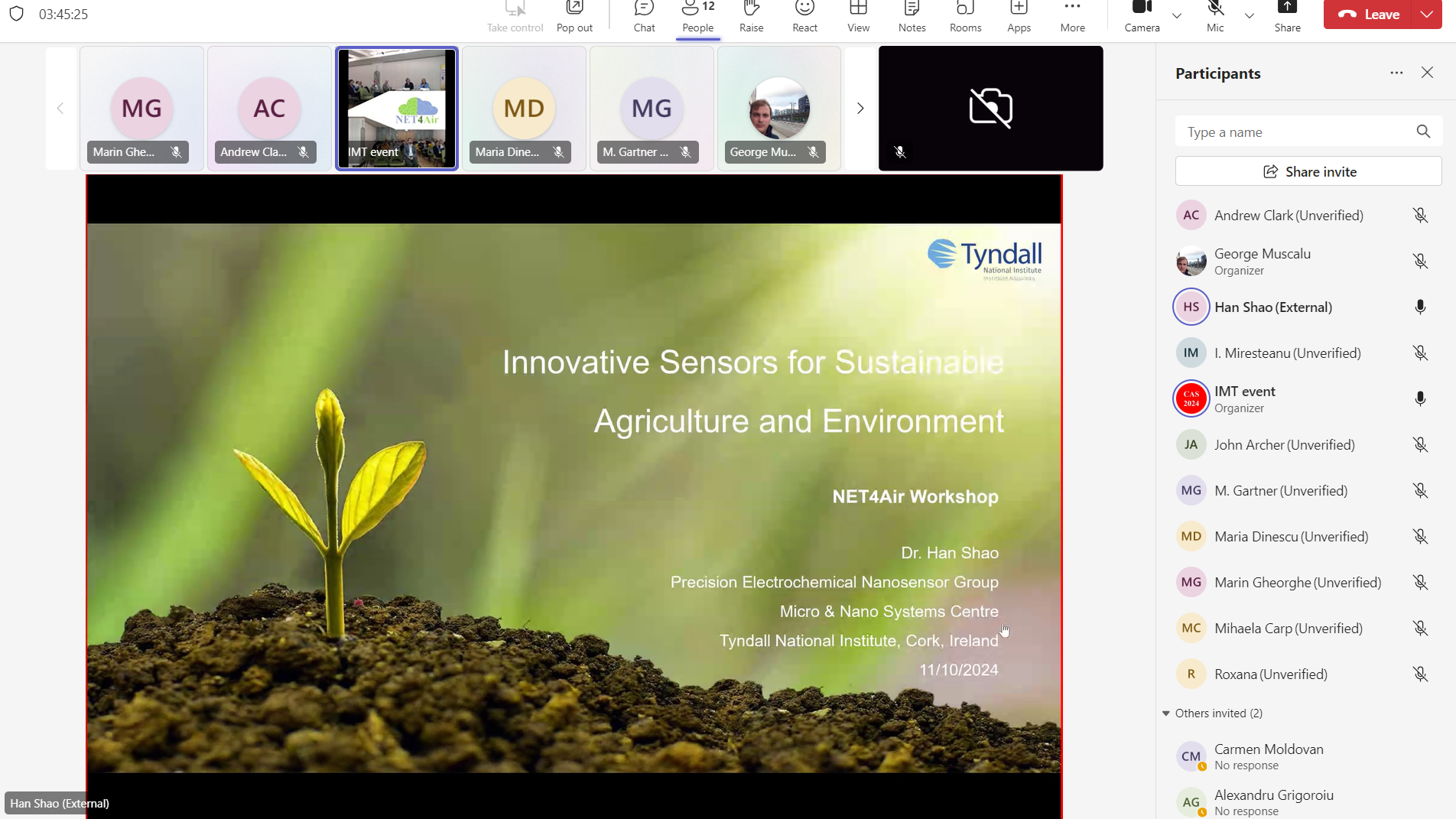Click the Share invite button

pyautogui.click(x=1308, y=172)
